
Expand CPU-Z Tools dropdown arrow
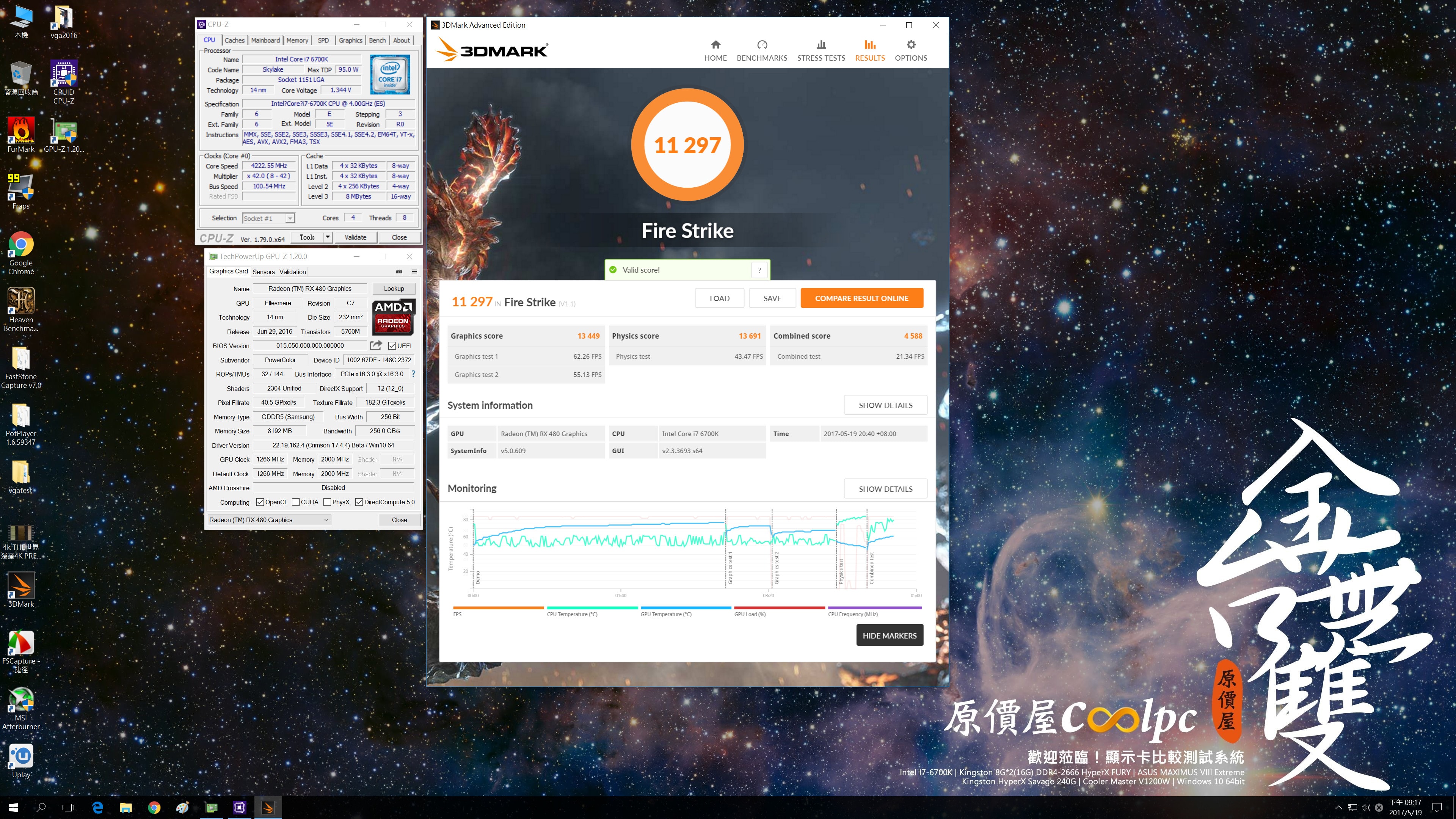pyautogui.click(x=328, y=237)
